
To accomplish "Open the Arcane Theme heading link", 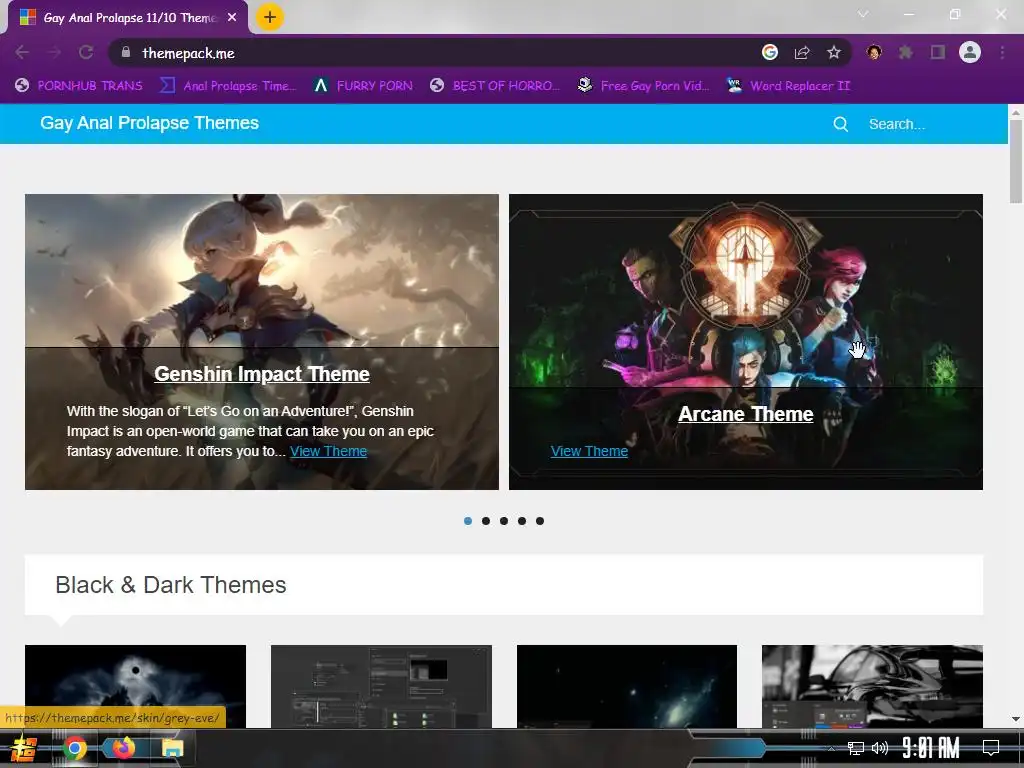I will [x=746, y=414].
